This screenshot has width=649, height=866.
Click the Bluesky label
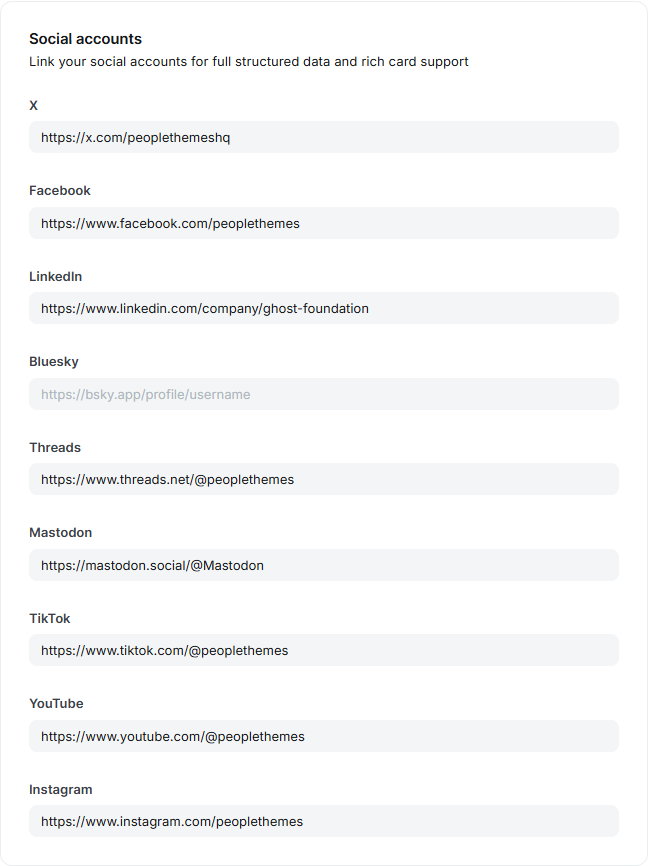click(54, 362)
